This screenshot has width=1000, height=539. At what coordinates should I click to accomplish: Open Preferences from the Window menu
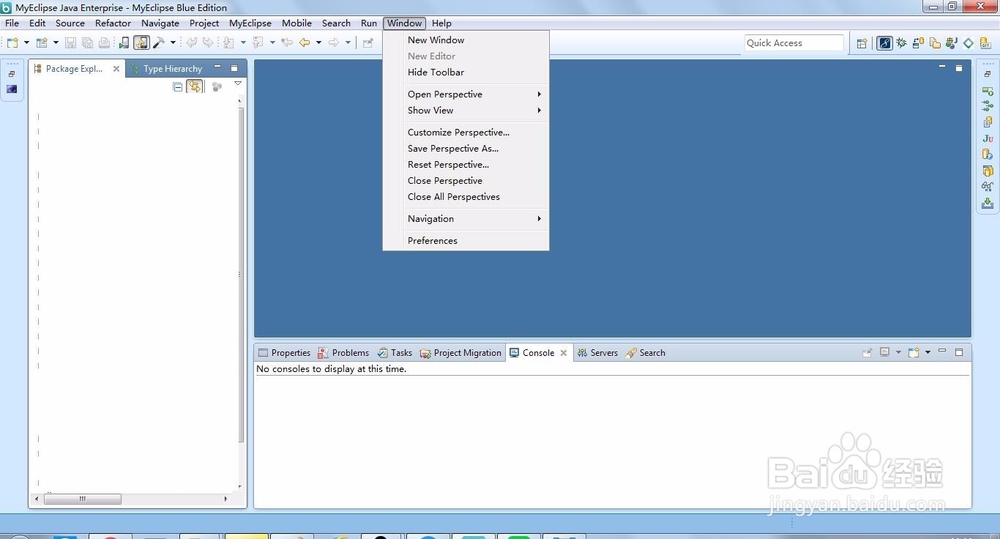[466, 240]
